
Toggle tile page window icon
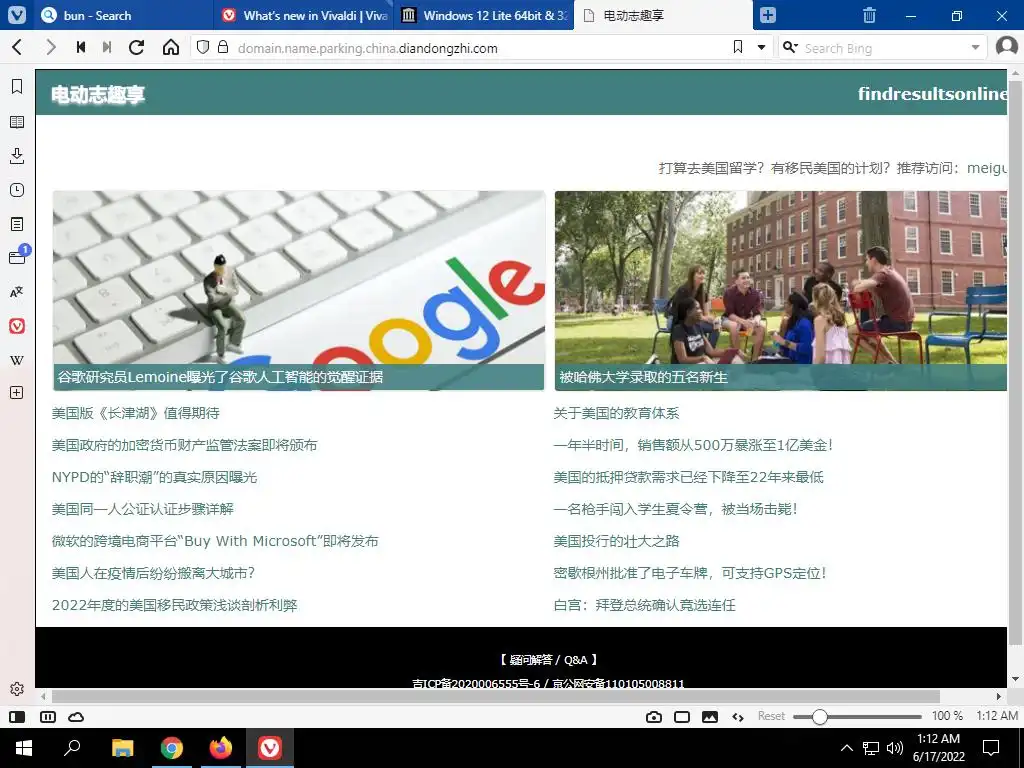[x=682, y=717]
